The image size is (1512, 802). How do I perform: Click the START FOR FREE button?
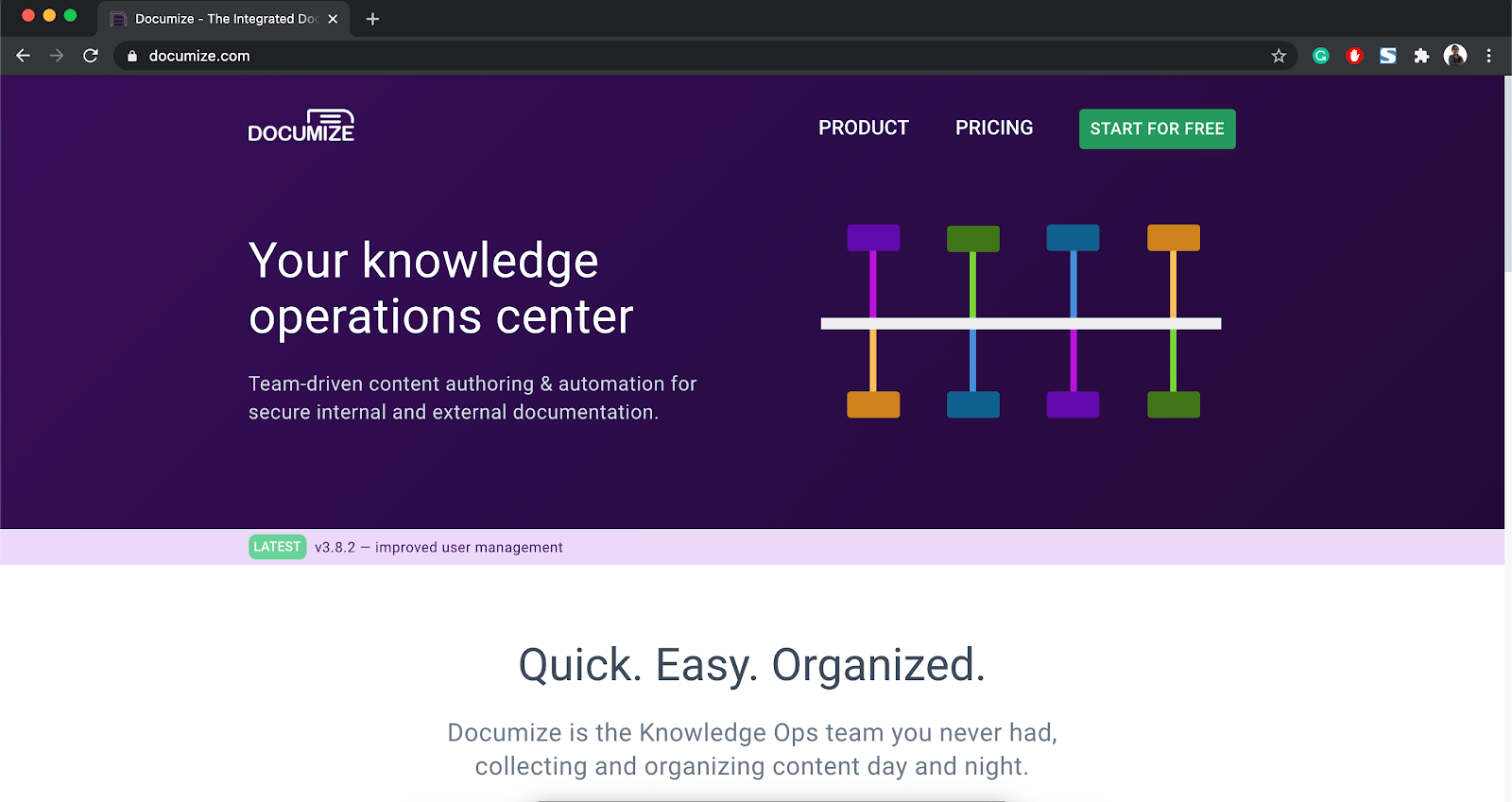pos(1158,128)
